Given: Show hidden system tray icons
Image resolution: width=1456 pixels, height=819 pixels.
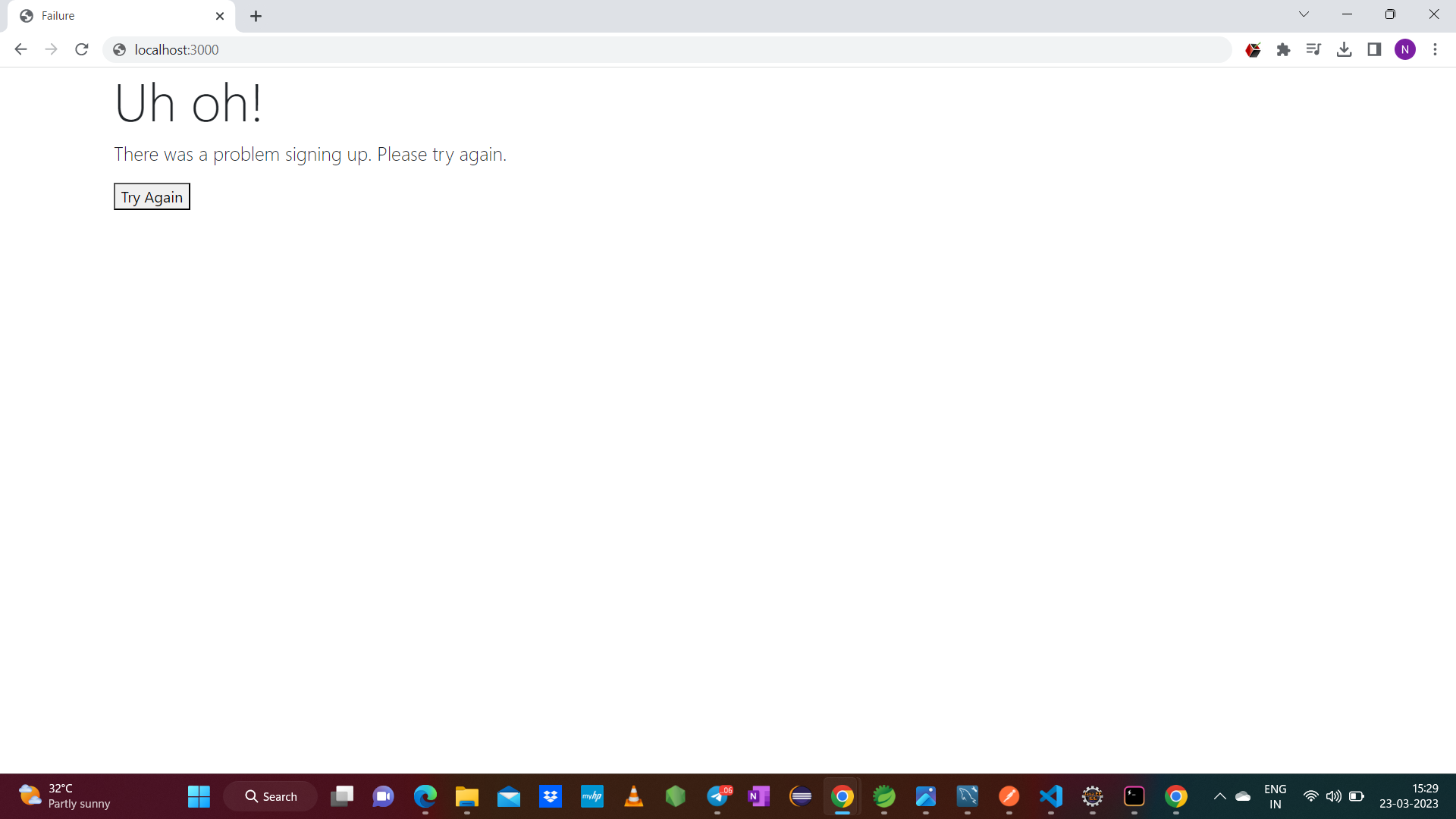Looking at the screenshot, I should tap(1220, 796).
